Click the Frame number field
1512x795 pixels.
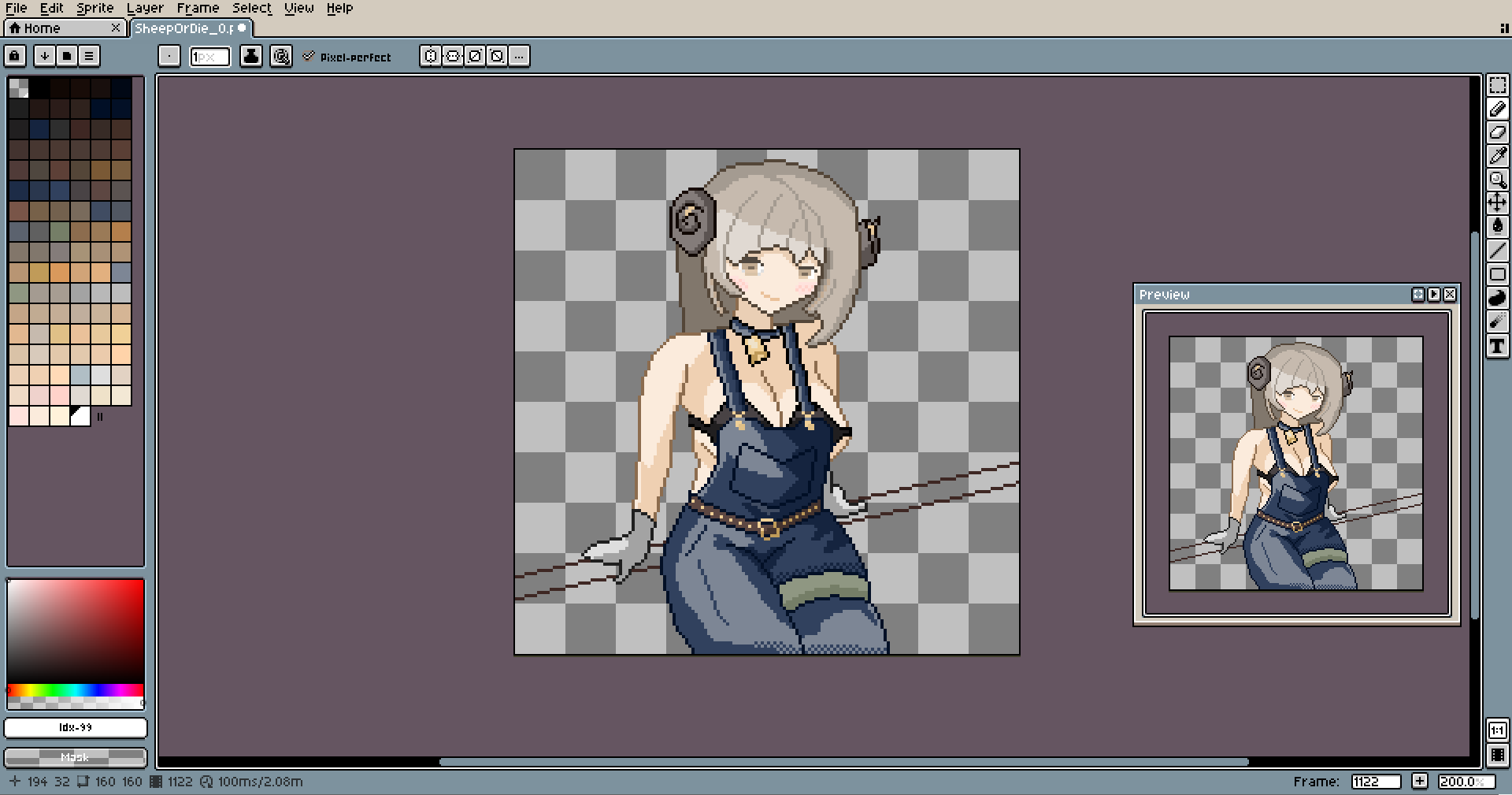(x=1376, y=782)
